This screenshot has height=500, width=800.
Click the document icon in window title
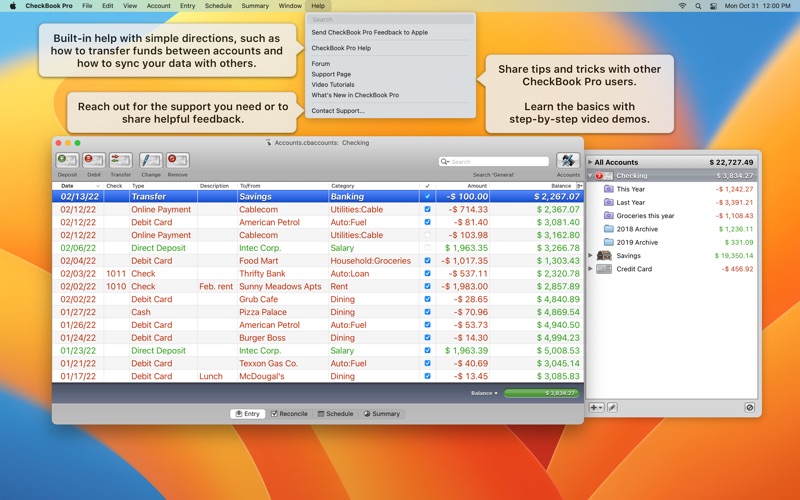pos(268,143)
